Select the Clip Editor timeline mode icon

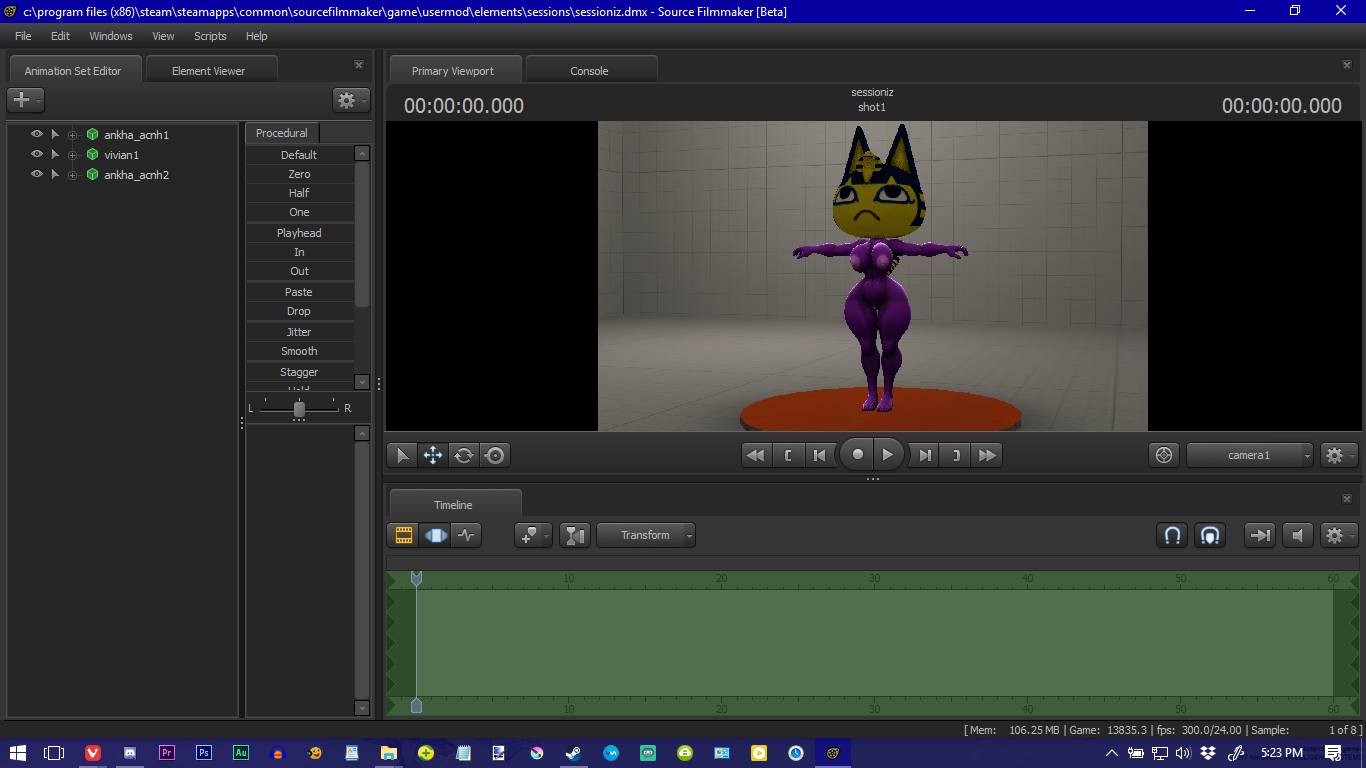pyautogui.click(x=403, y=535)
